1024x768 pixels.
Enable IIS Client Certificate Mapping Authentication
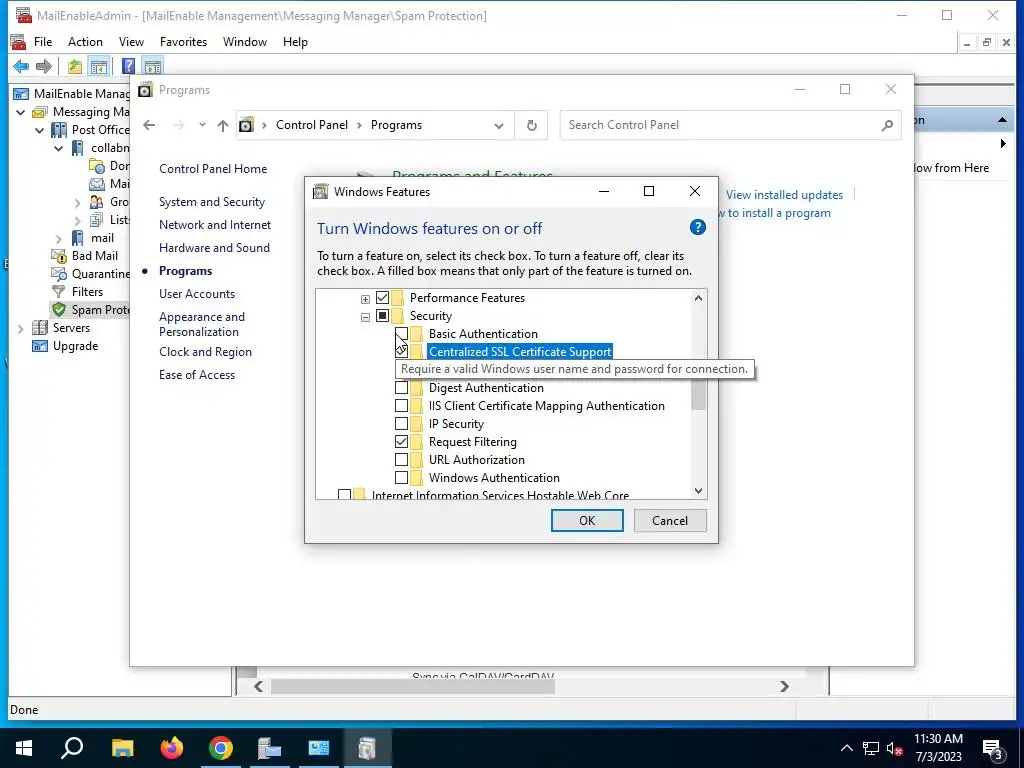click(402, 406)
